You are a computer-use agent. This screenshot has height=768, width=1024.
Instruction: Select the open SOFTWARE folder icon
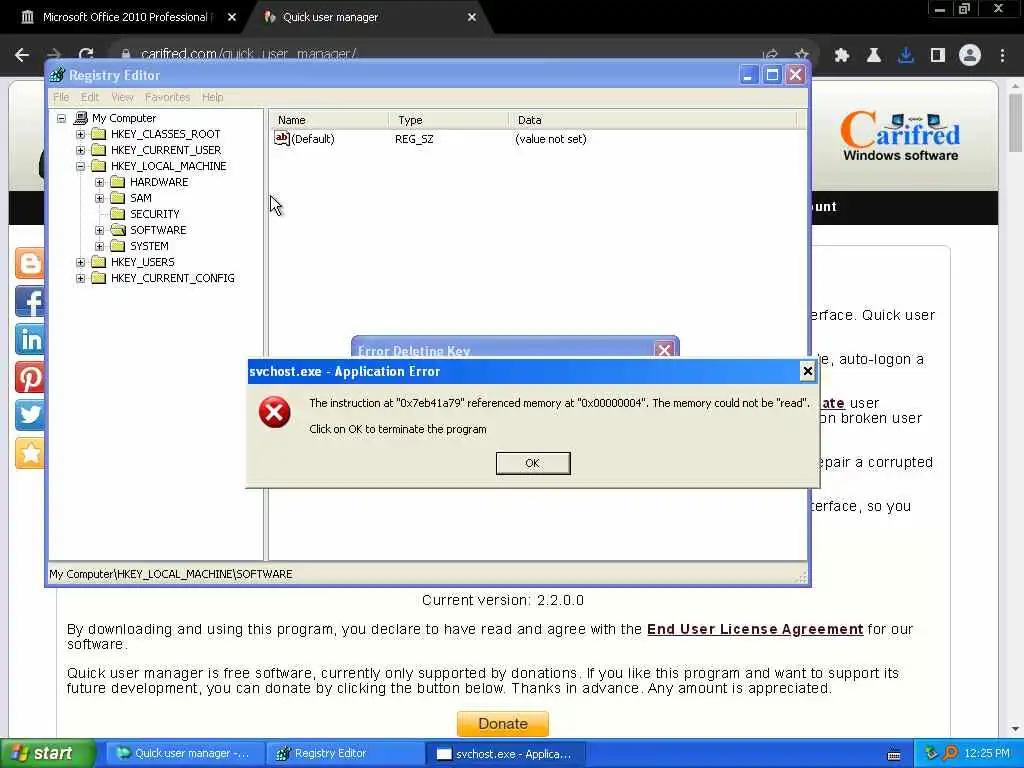click(x=118, y=230)
